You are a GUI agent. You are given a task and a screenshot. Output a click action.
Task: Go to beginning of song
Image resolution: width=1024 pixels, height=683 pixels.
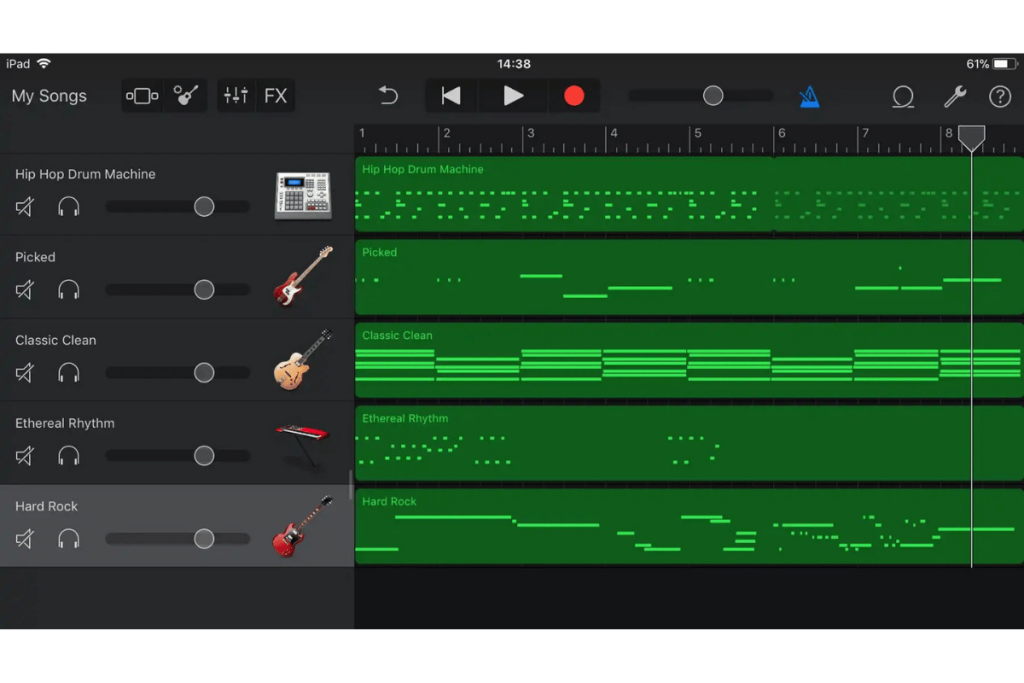click(x=451, y=96)
